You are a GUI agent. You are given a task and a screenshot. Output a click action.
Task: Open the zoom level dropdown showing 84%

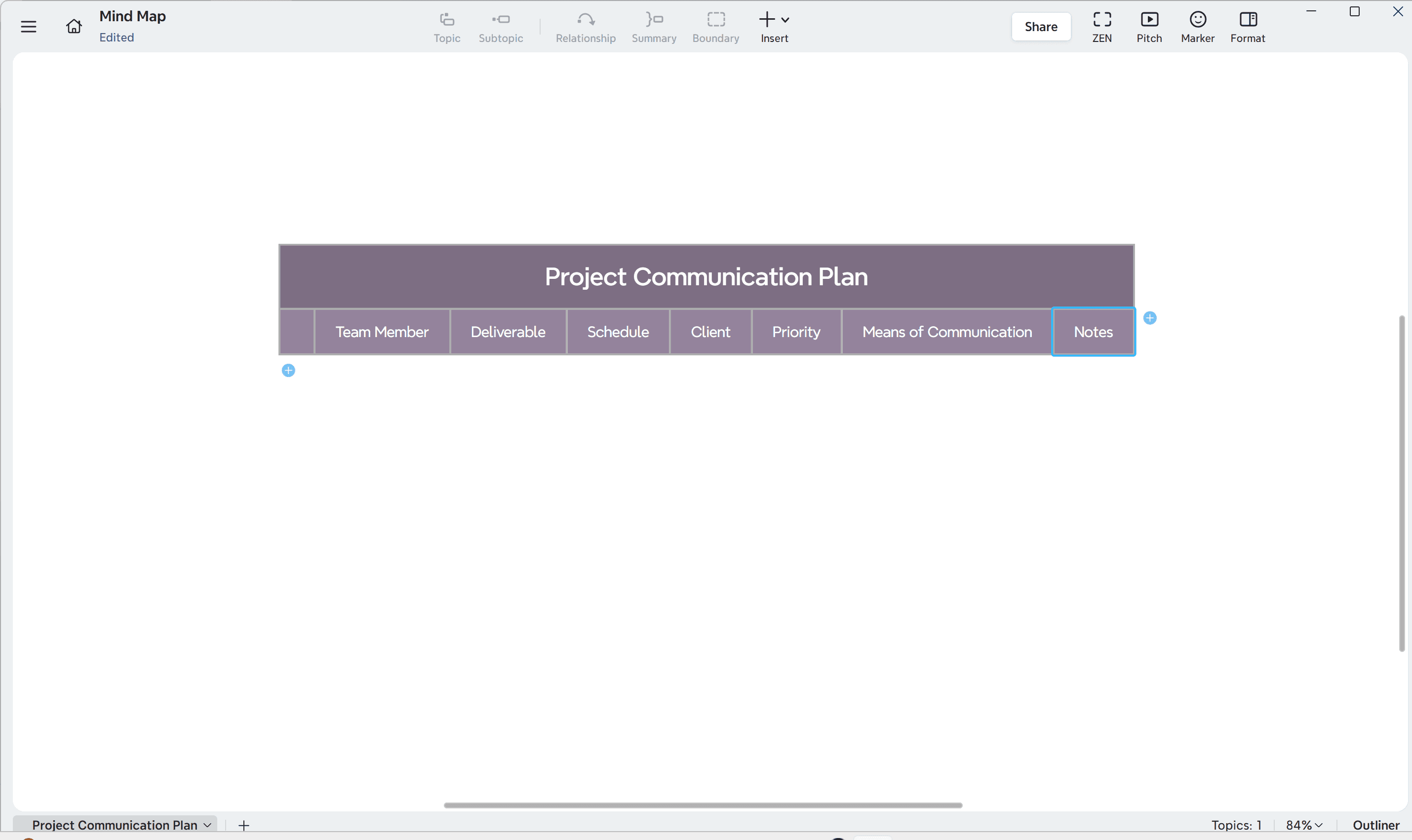pyautogui.click(x=1303, y=825)
